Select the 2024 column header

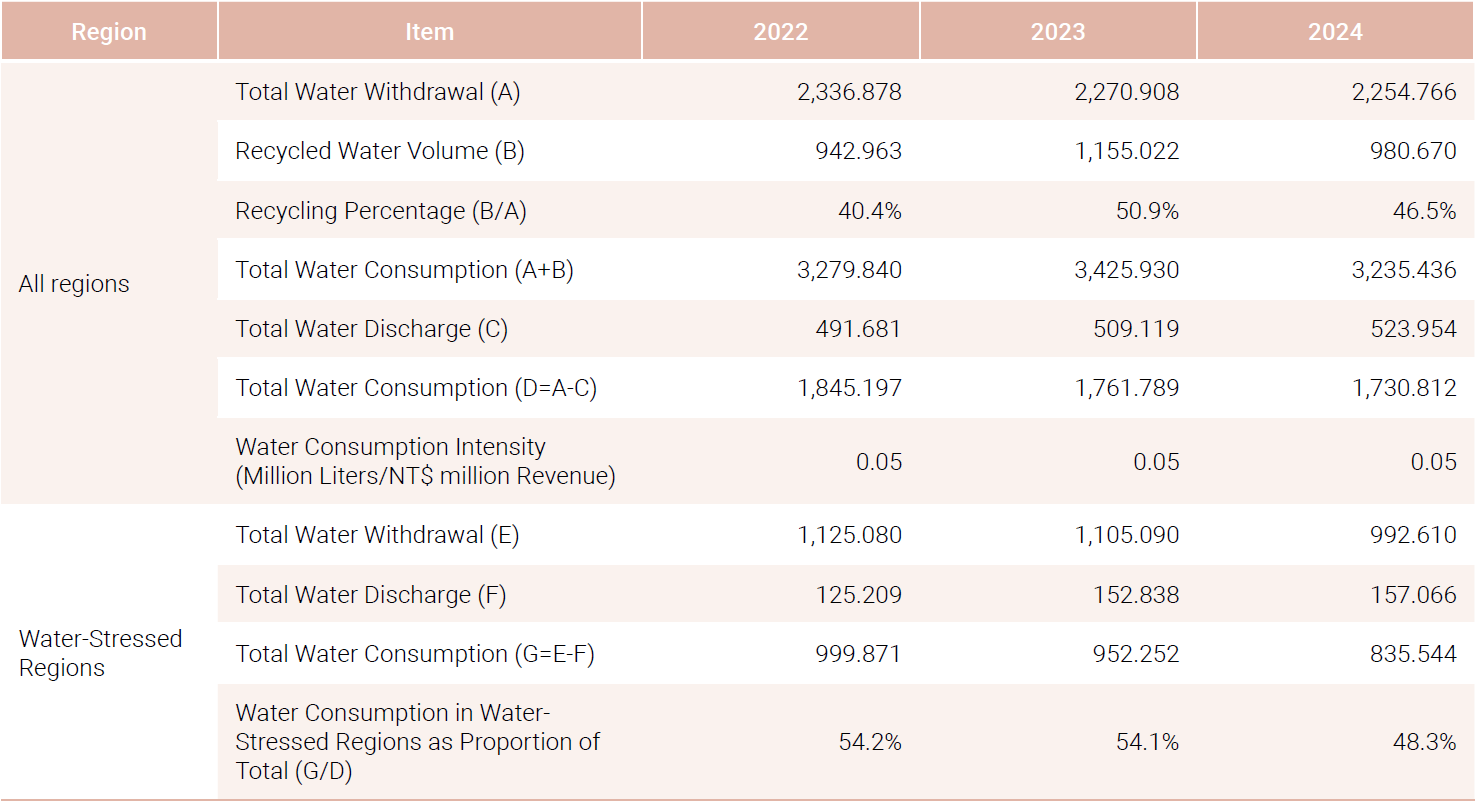coord(1335,32)
